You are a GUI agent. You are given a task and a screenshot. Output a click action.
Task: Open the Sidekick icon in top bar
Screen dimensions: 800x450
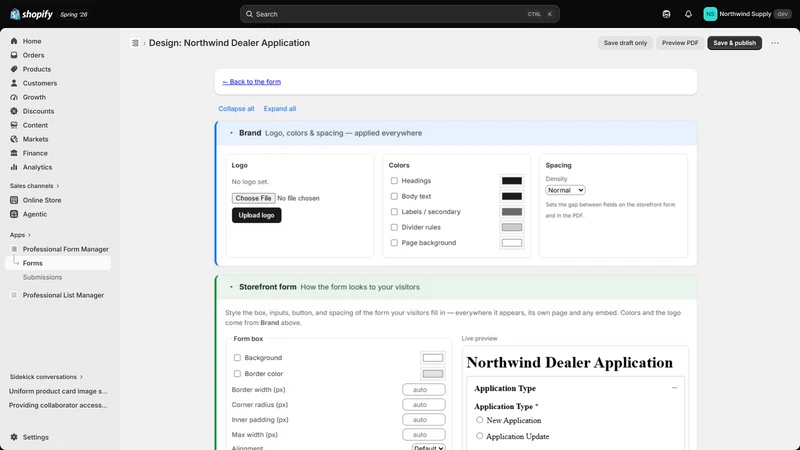click(x=666, y=14)
